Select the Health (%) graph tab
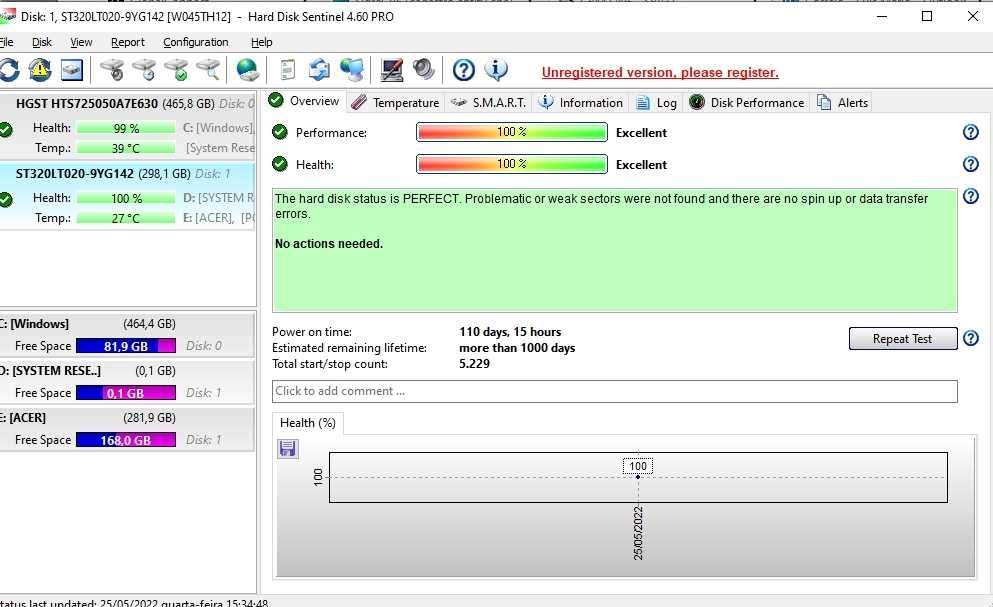The image size is (993, 607). coord(308,423)
